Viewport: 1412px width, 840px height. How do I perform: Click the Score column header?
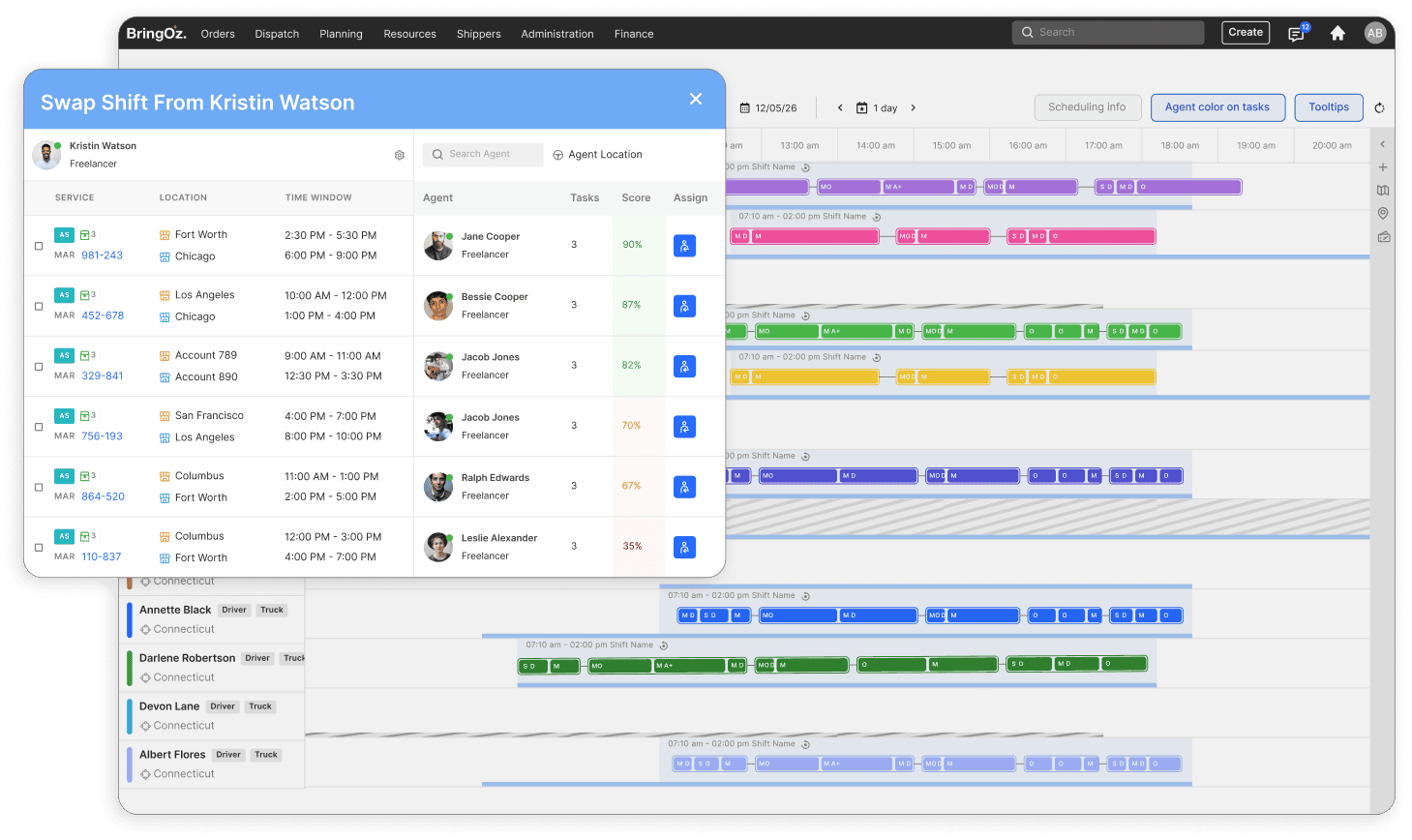coord(636,198)
